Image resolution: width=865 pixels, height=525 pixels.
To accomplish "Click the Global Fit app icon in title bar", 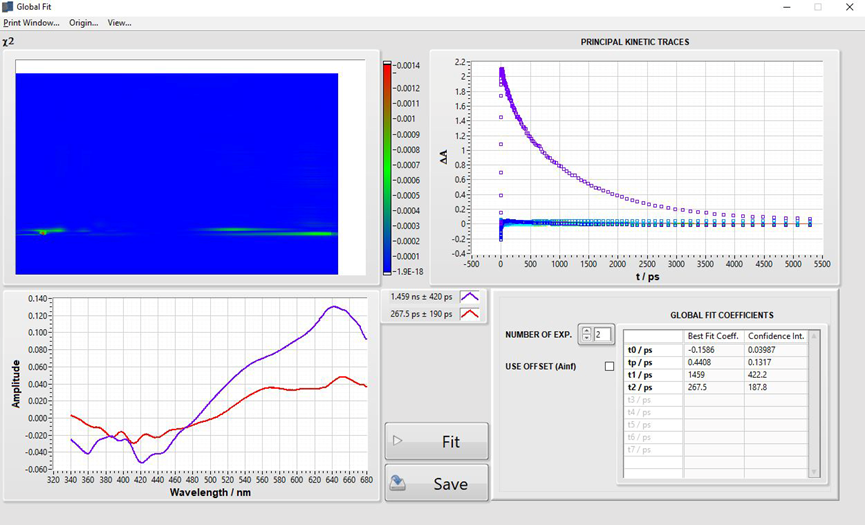I will point(8,7).
